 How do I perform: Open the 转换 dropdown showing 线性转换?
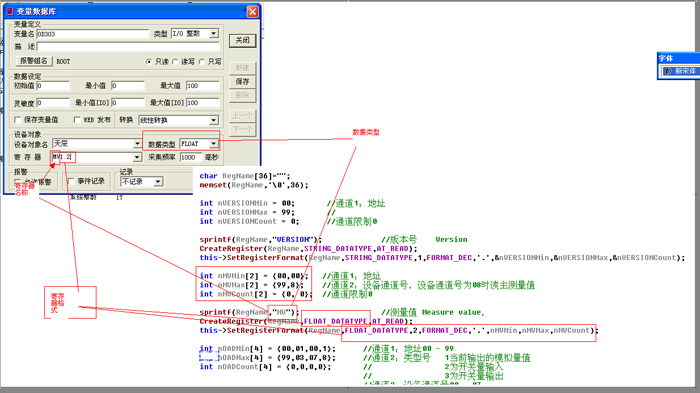pyautogui.click(x=213, y=120)
